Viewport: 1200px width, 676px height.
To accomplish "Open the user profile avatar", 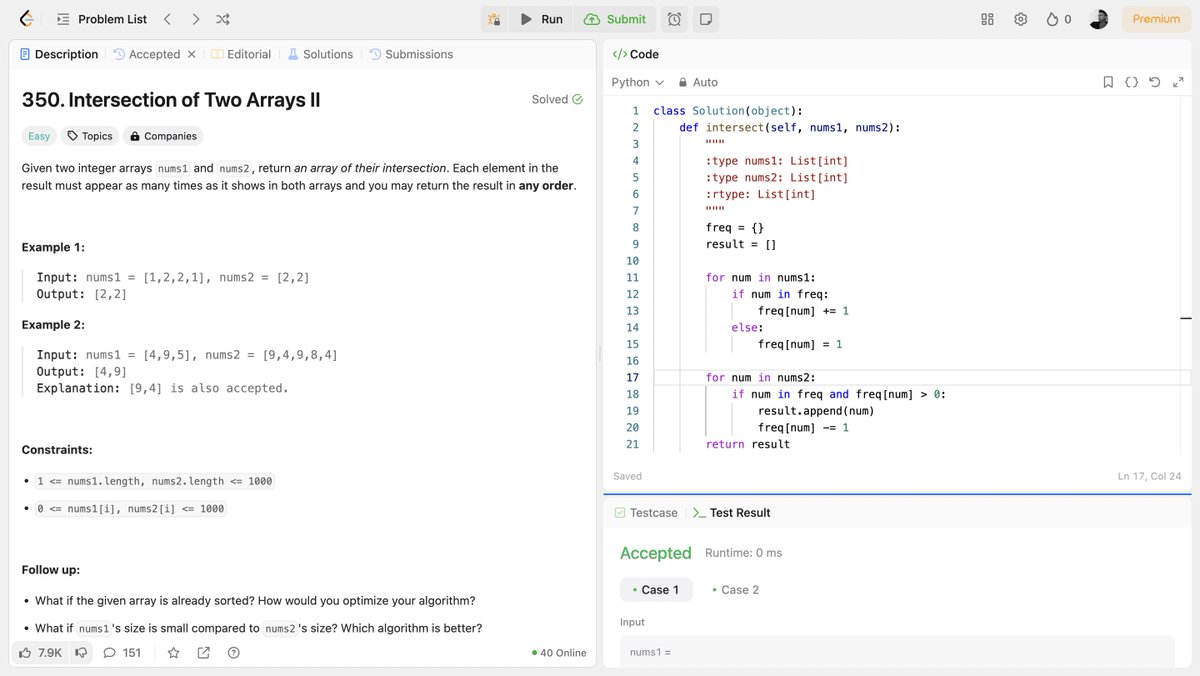I will coord(1098,19).
